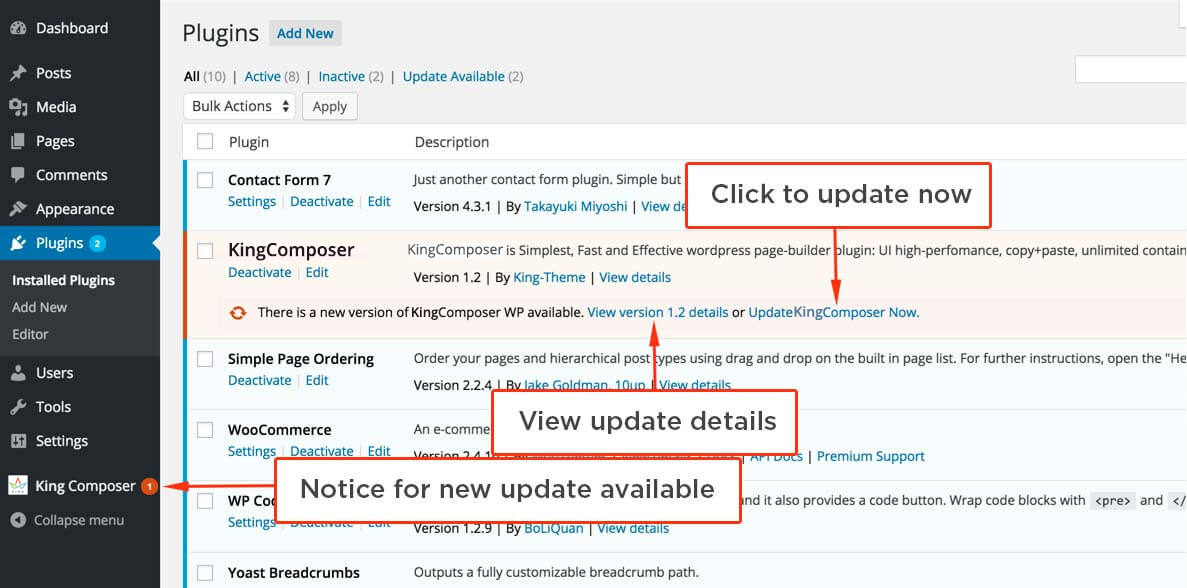
Task: Open the Bulk Actions dropdown
Action: (240, 106)
